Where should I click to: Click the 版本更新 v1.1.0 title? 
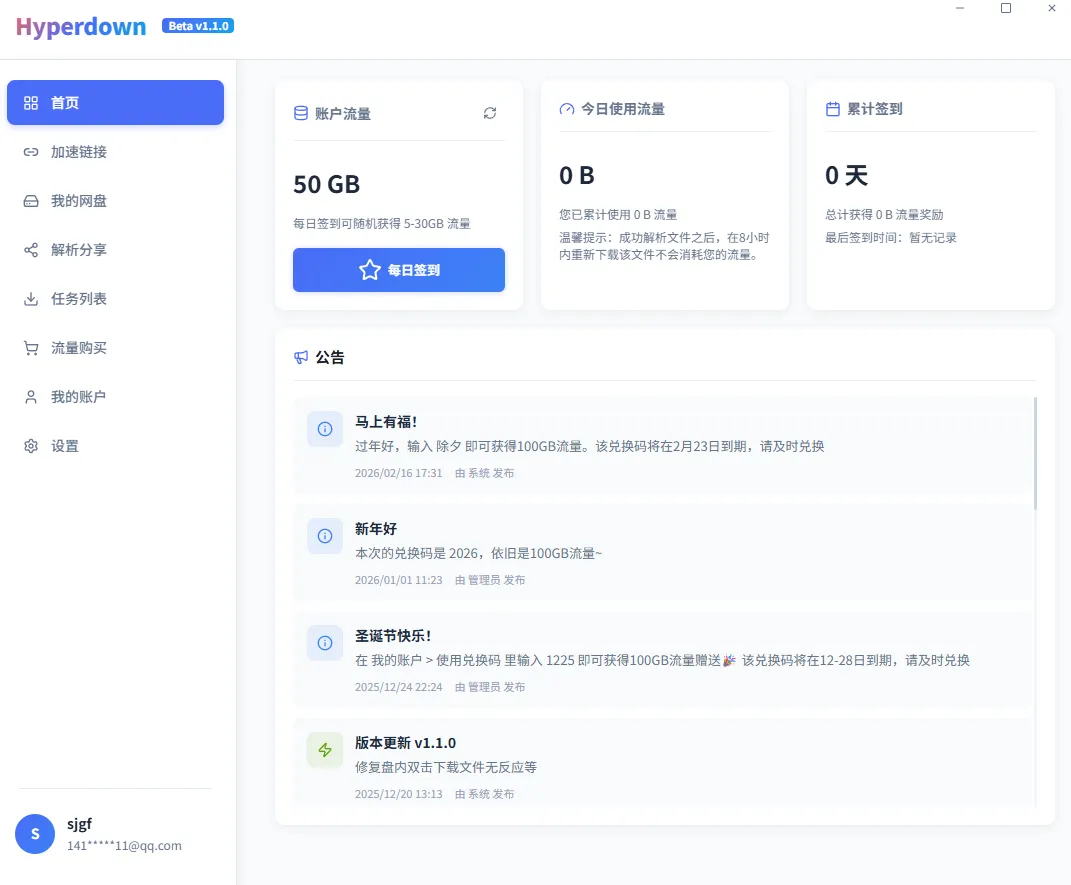[x=405, y=743]
